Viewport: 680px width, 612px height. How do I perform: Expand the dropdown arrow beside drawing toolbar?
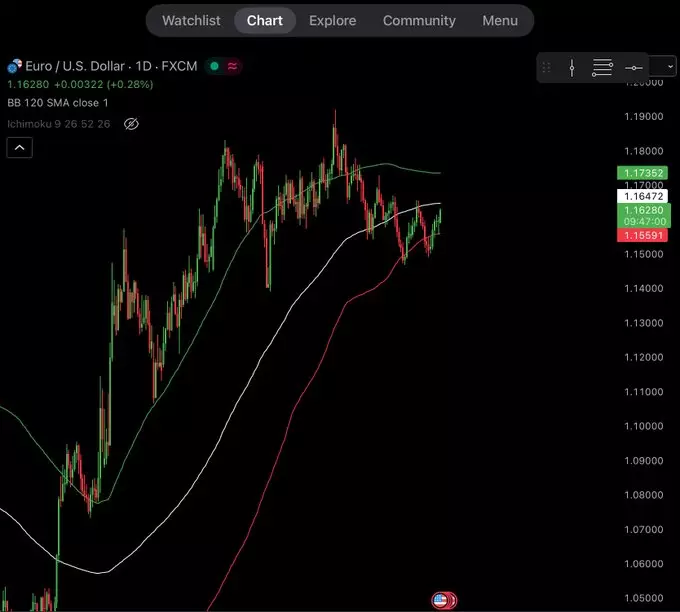pos(666,68)
